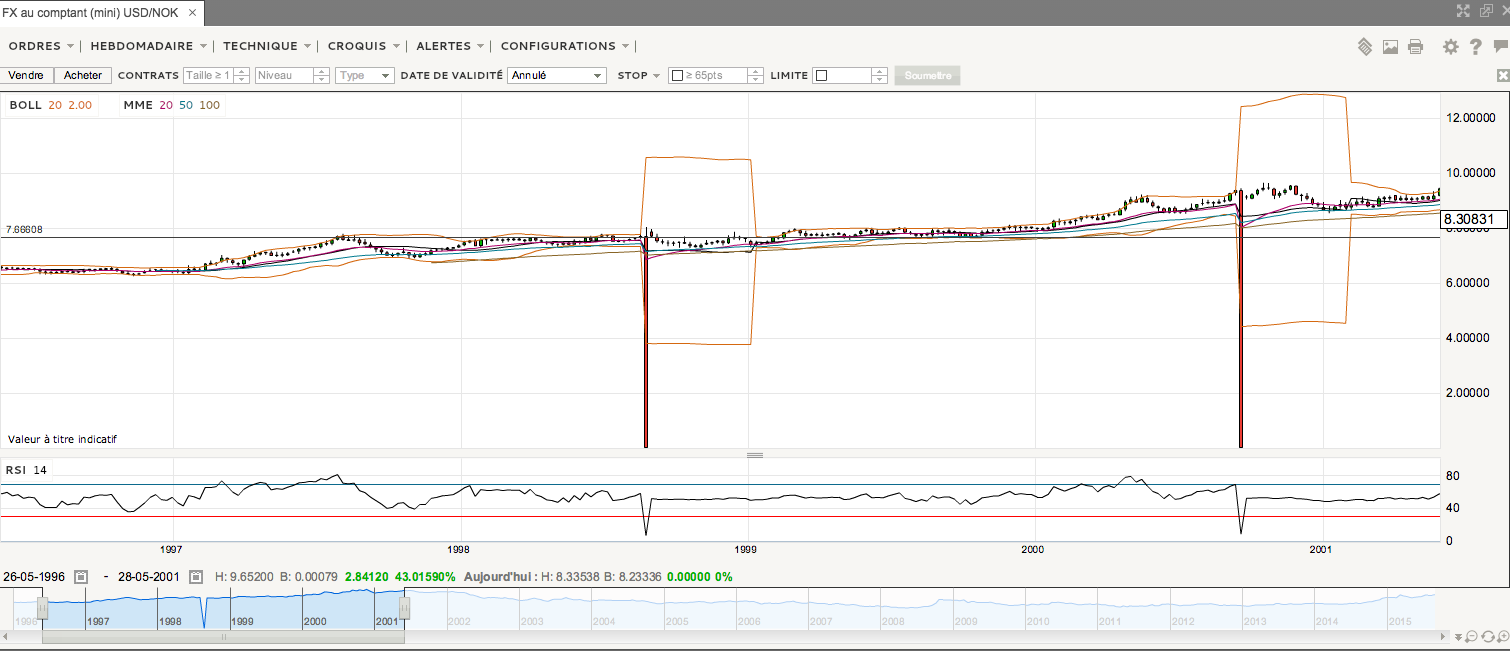Enable the Limite checkbox

coord(821,76)
